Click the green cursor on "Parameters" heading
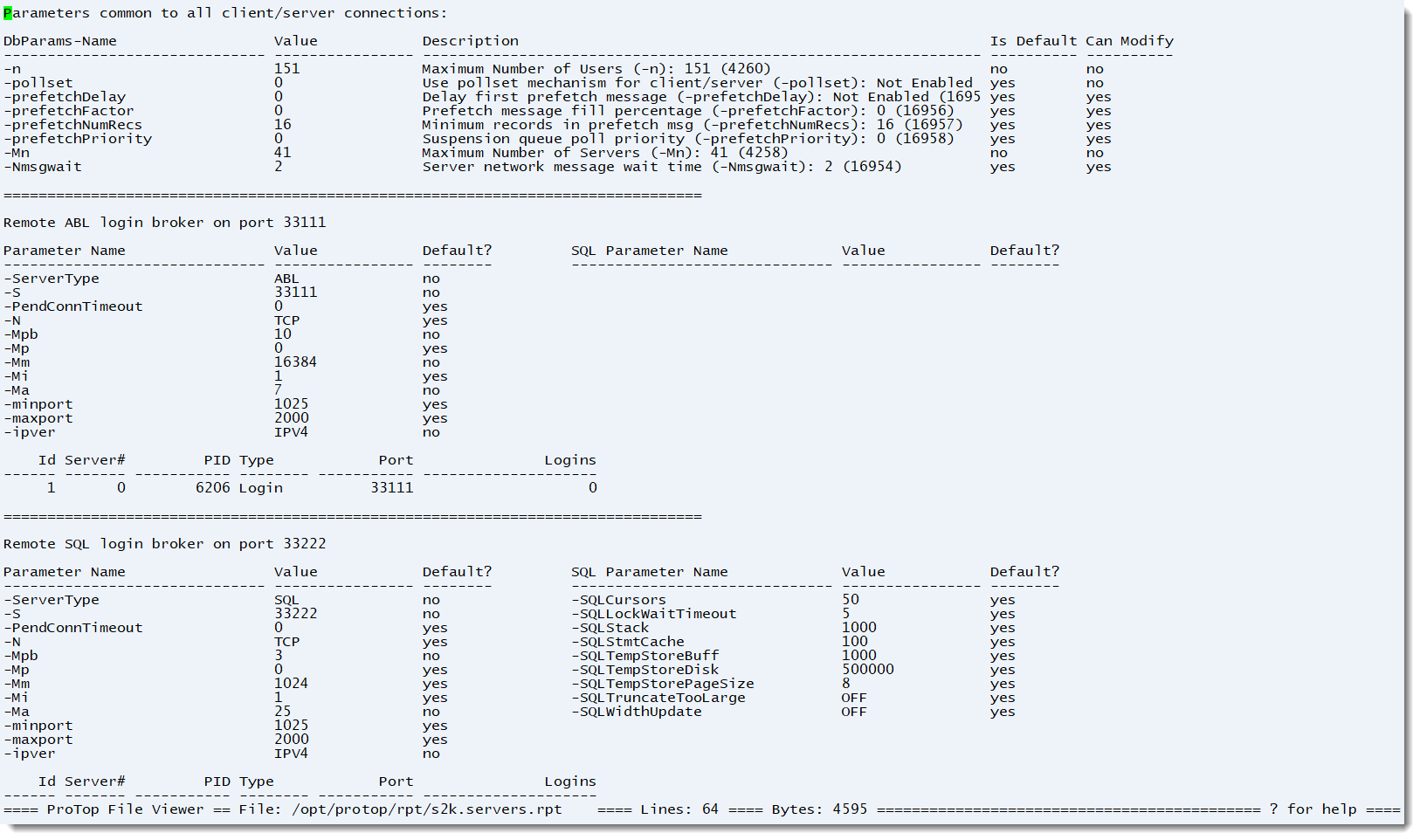 [x=8, y=13]
